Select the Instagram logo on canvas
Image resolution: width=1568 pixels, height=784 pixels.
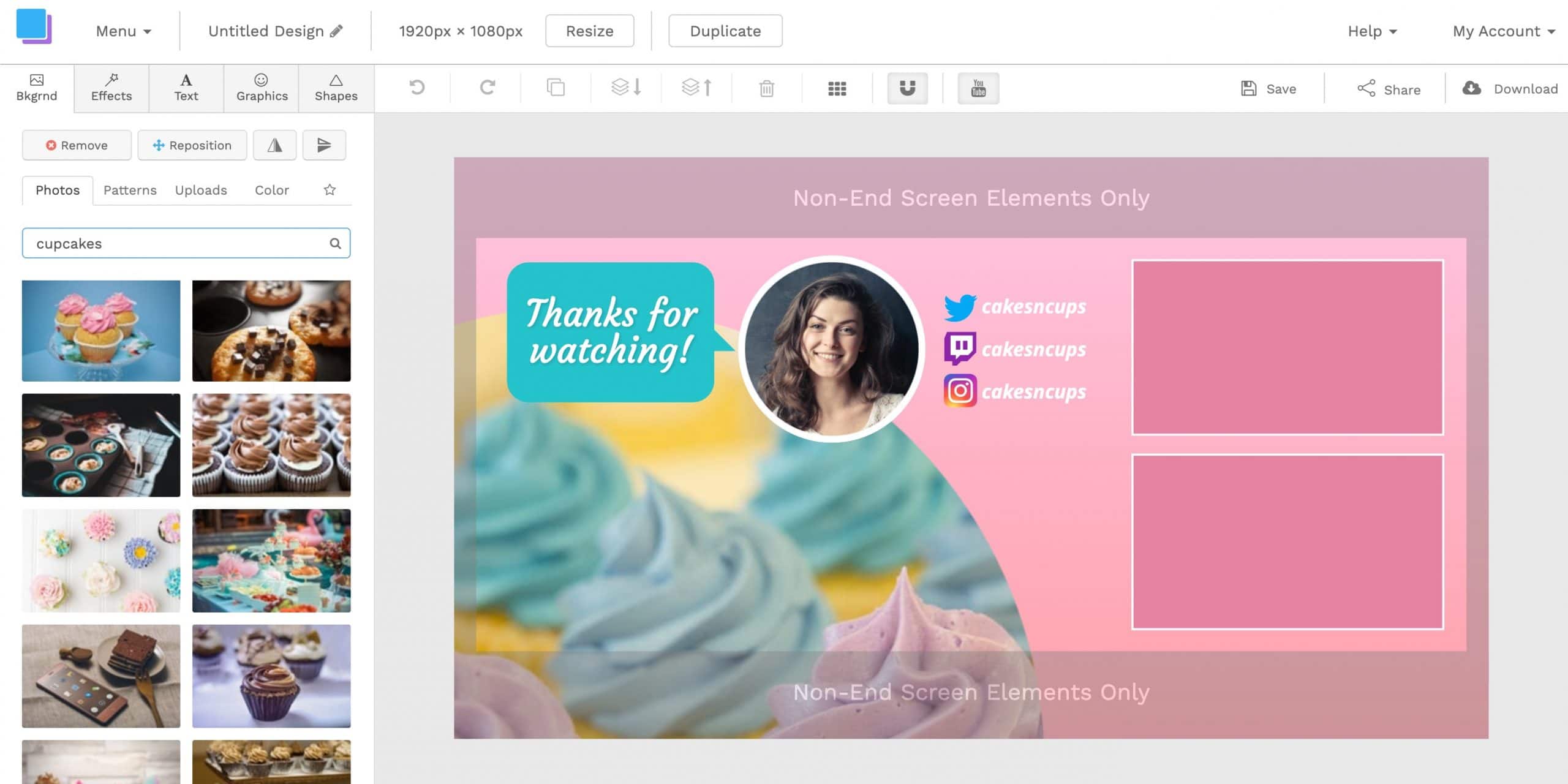[x=960, y=391]
